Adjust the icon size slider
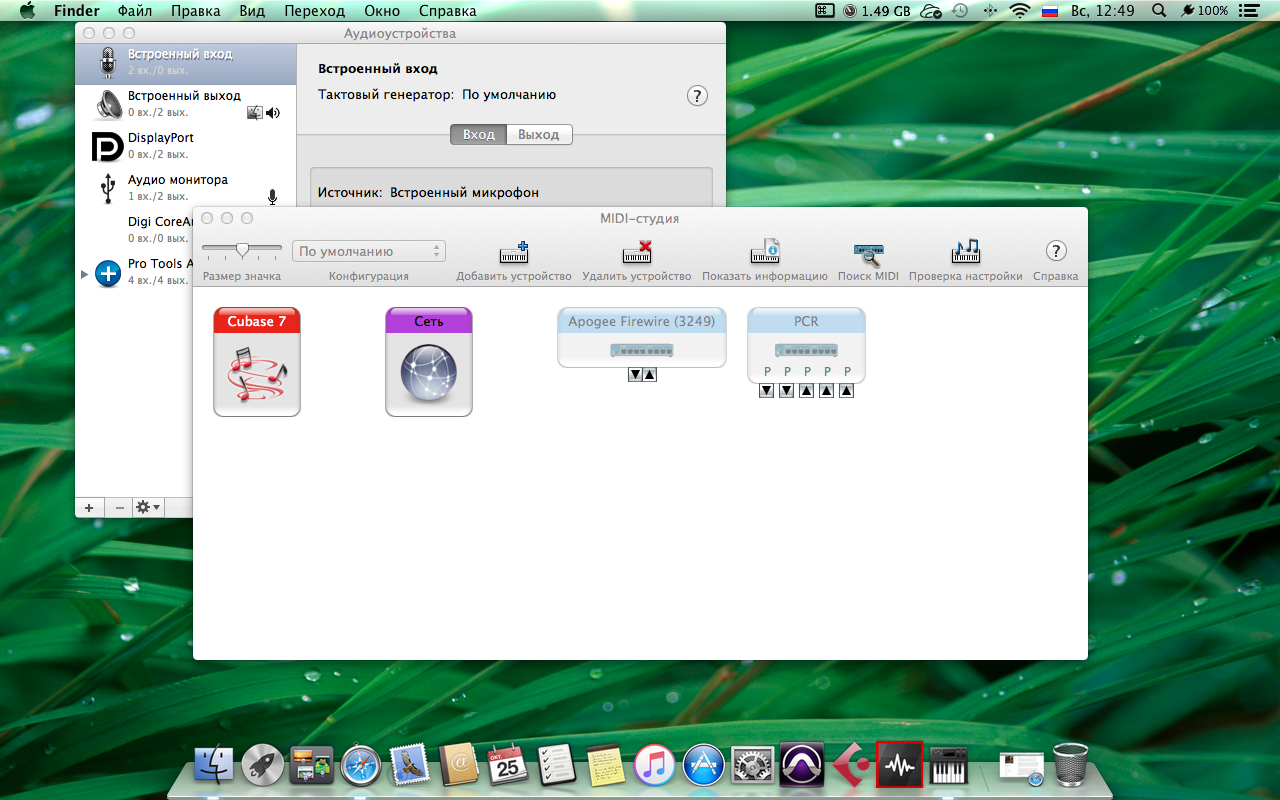The height and width of the screenshot is (800, 1280). 242,250
